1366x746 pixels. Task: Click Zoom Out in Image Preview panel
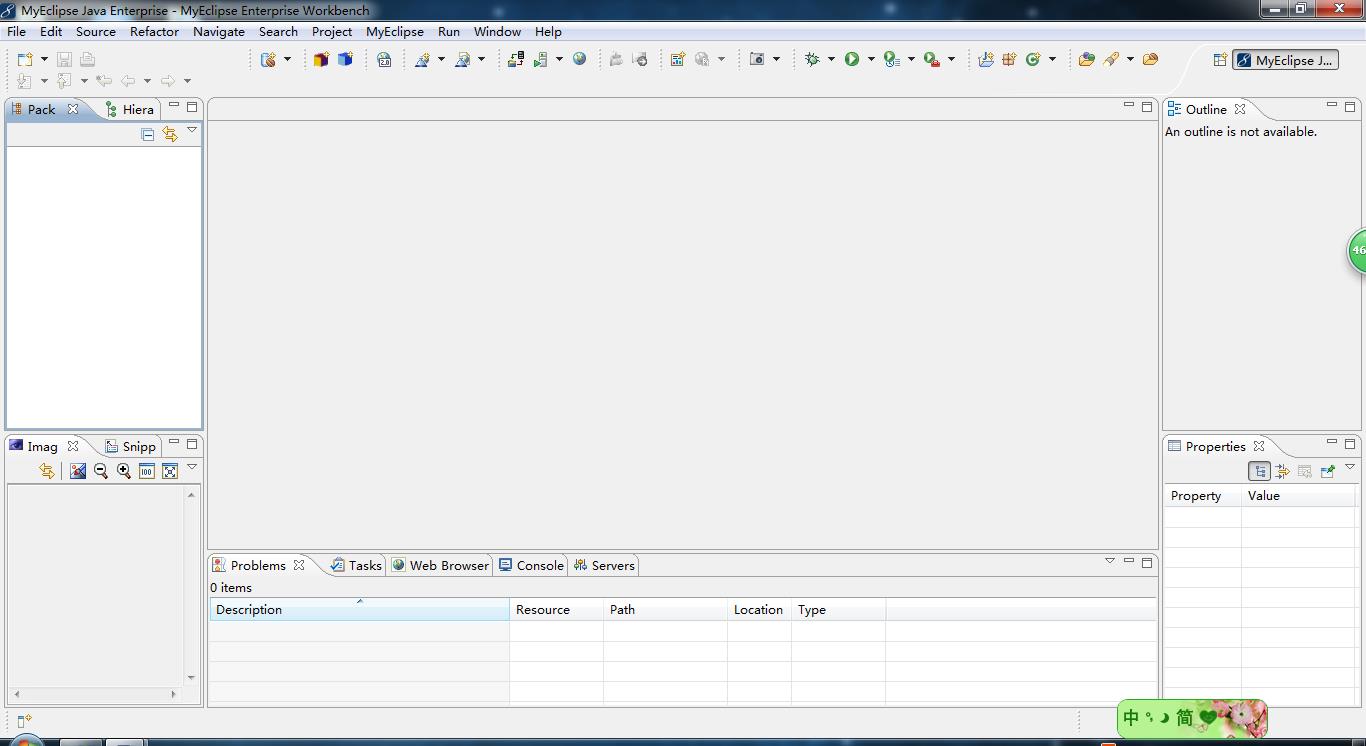tap(100, 471)
